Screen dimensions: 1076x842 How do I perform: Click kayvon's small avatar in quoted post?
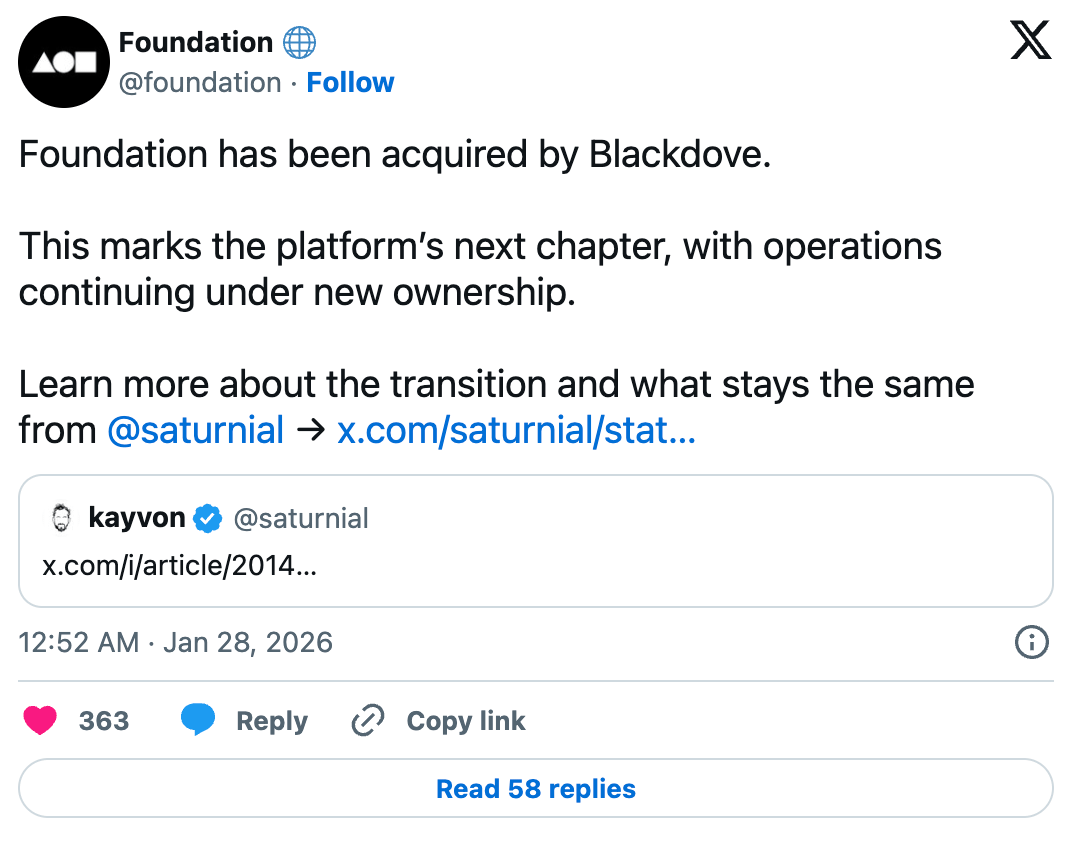click(62, 518)
